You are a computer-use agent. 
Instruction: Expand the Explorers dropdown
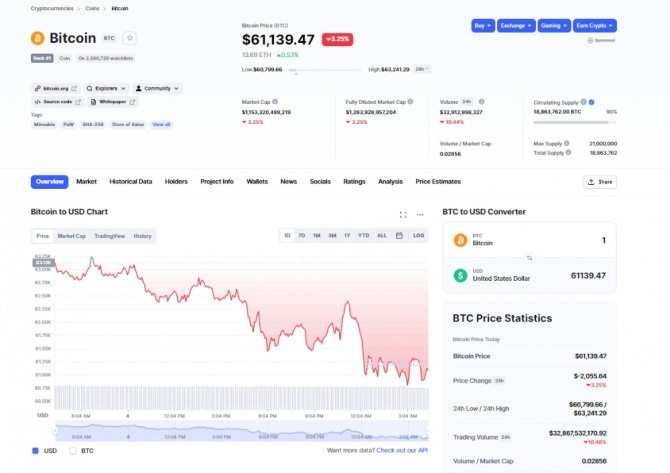[x=107, y=88]
